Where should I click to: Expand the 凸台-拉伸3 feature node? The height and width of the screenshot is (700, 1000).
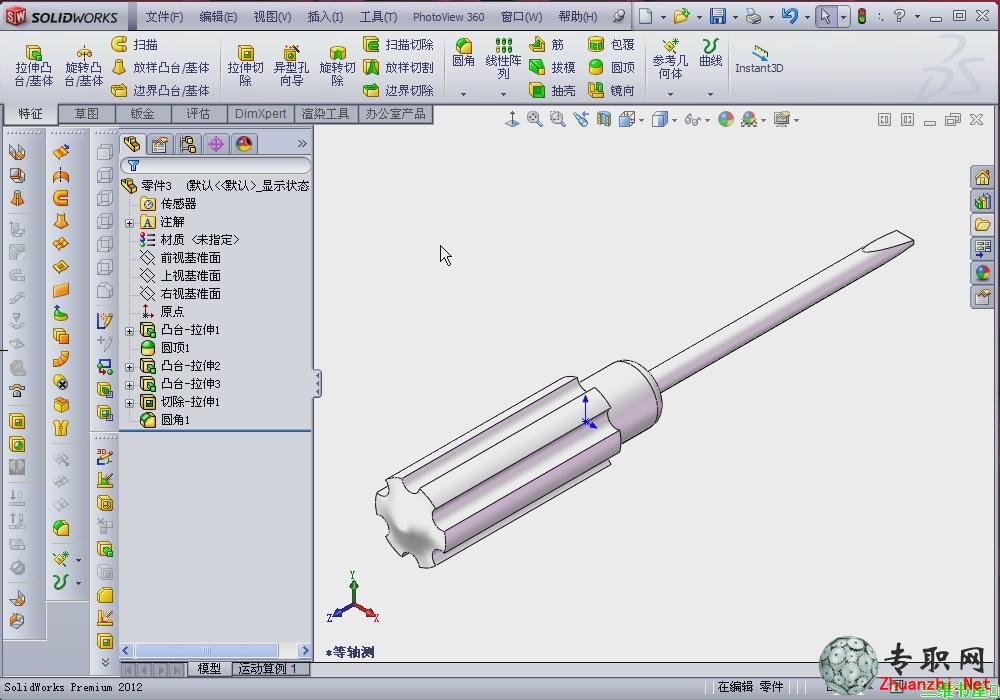click(x=129, y=384)
